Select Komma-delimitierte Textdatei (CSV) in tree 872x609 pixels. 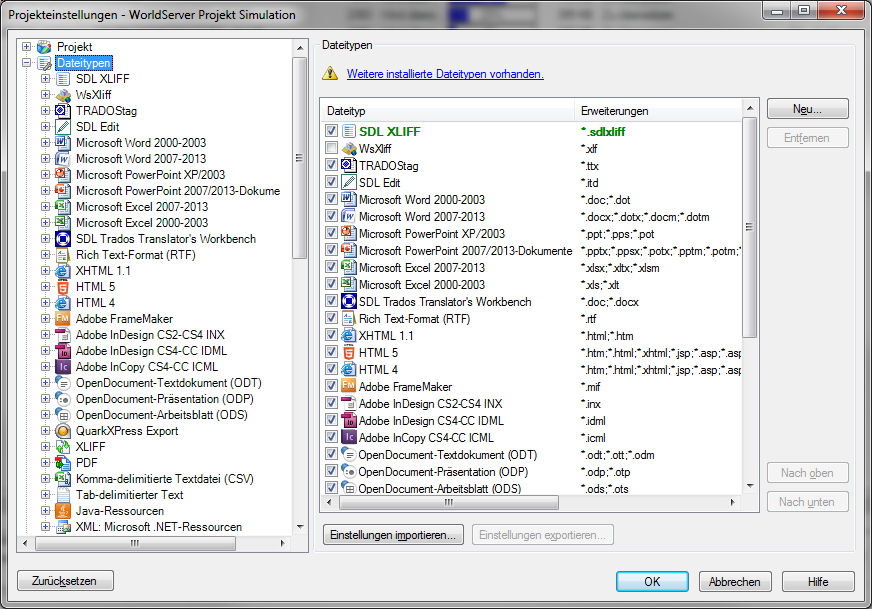[x=165, y=479]
